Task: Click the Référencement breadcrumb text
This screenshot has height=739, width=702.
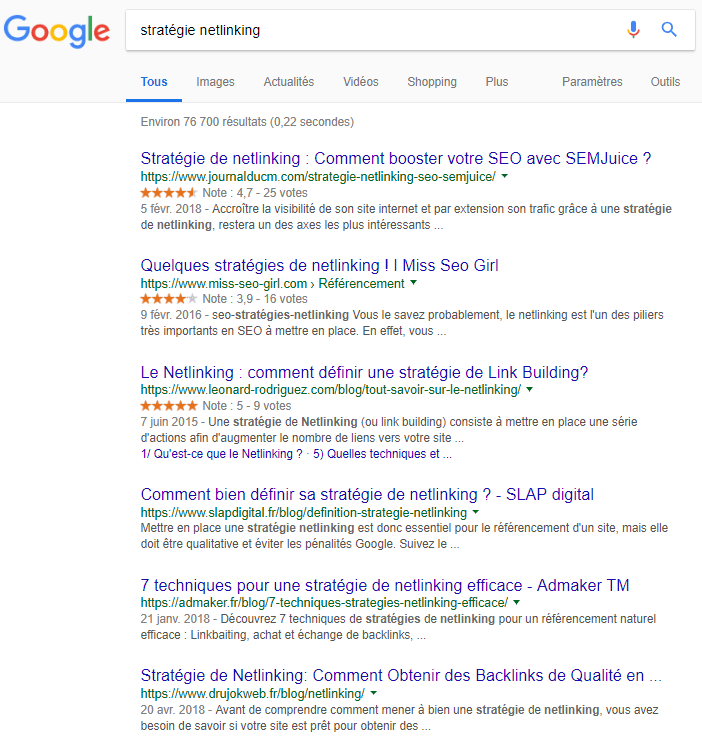Action: (361, 284)
